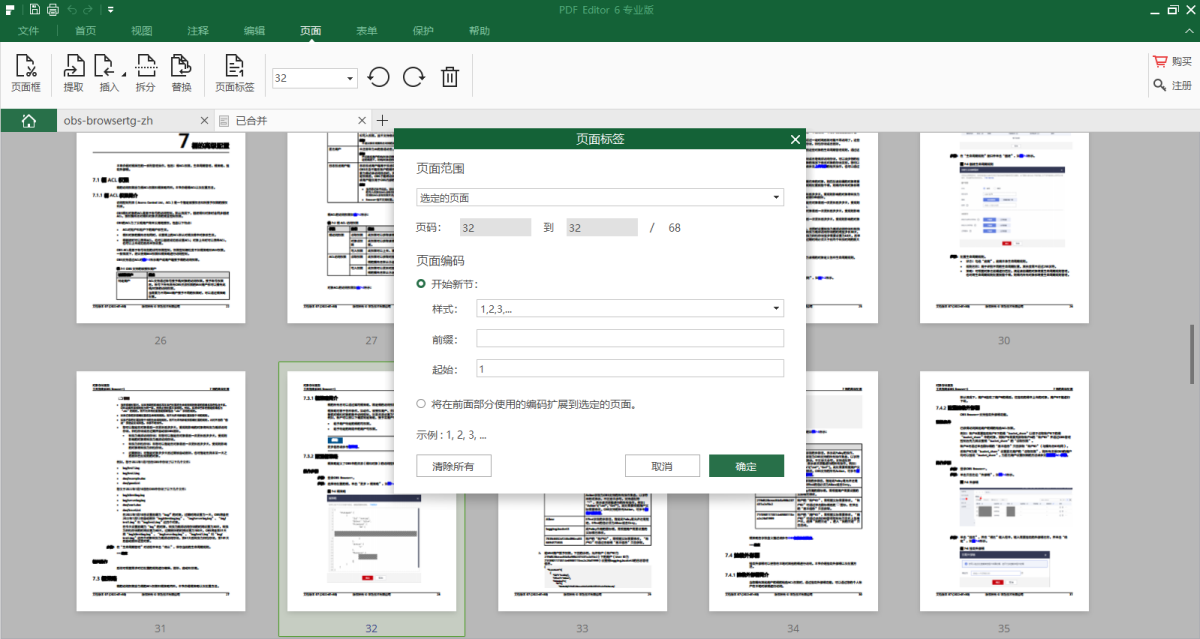Switch to the 表单 ribbon tab
The image size is (1200, 639).
(366, 30)
